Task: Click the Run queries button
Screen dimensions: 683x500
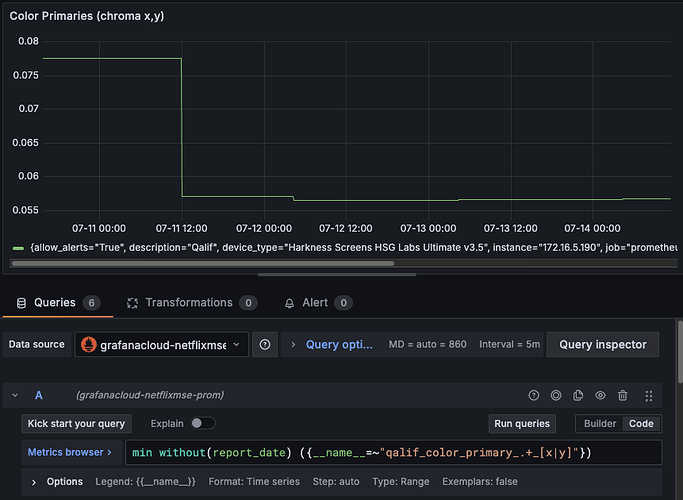Action: [x=522, y=424]
